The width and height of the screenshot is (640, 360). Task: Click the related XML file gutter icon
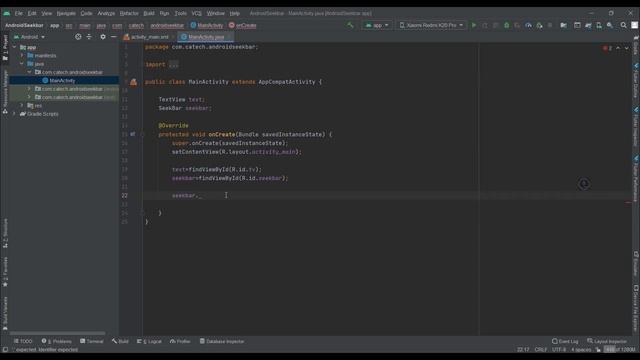coord(133,82)
